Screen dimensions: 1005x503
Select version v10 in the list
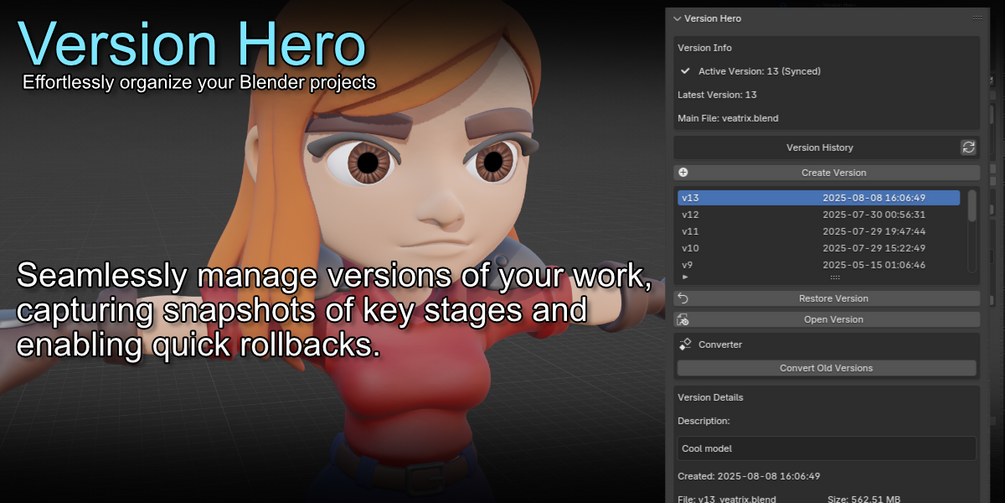coord(818,248)
